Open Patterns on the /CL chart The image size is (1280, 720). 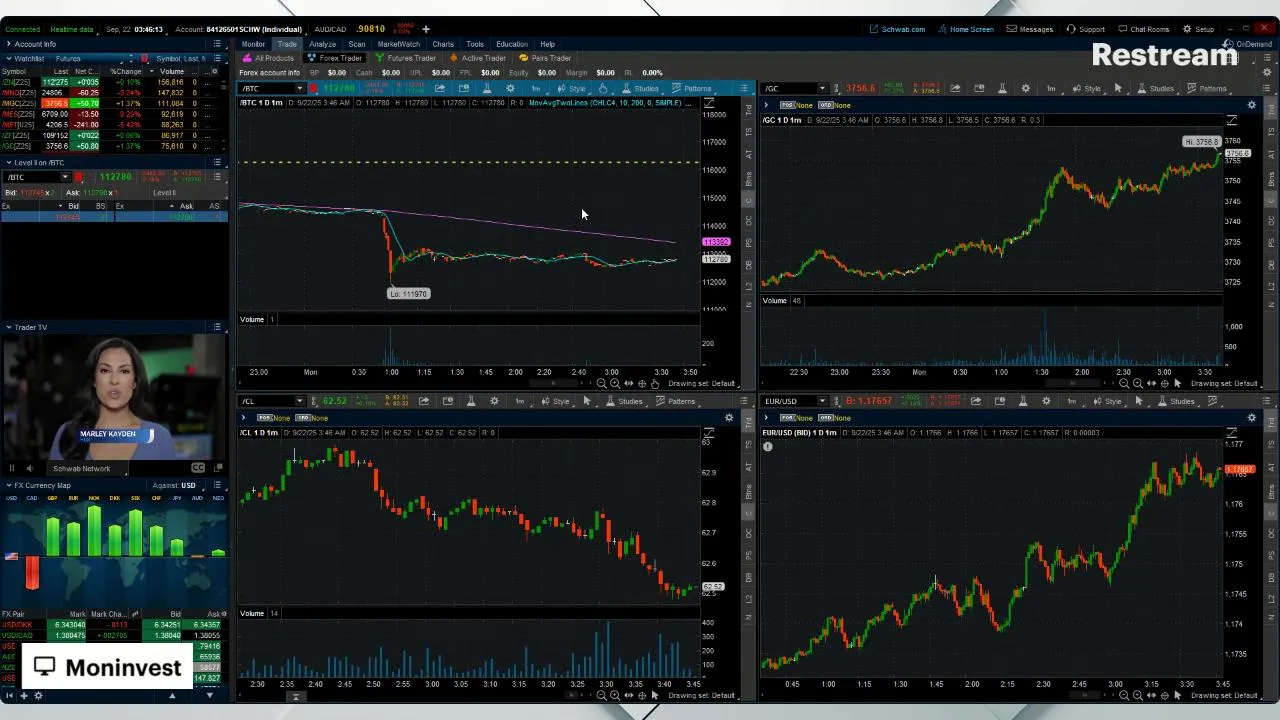pyautogui.click(x=674, y=401)
